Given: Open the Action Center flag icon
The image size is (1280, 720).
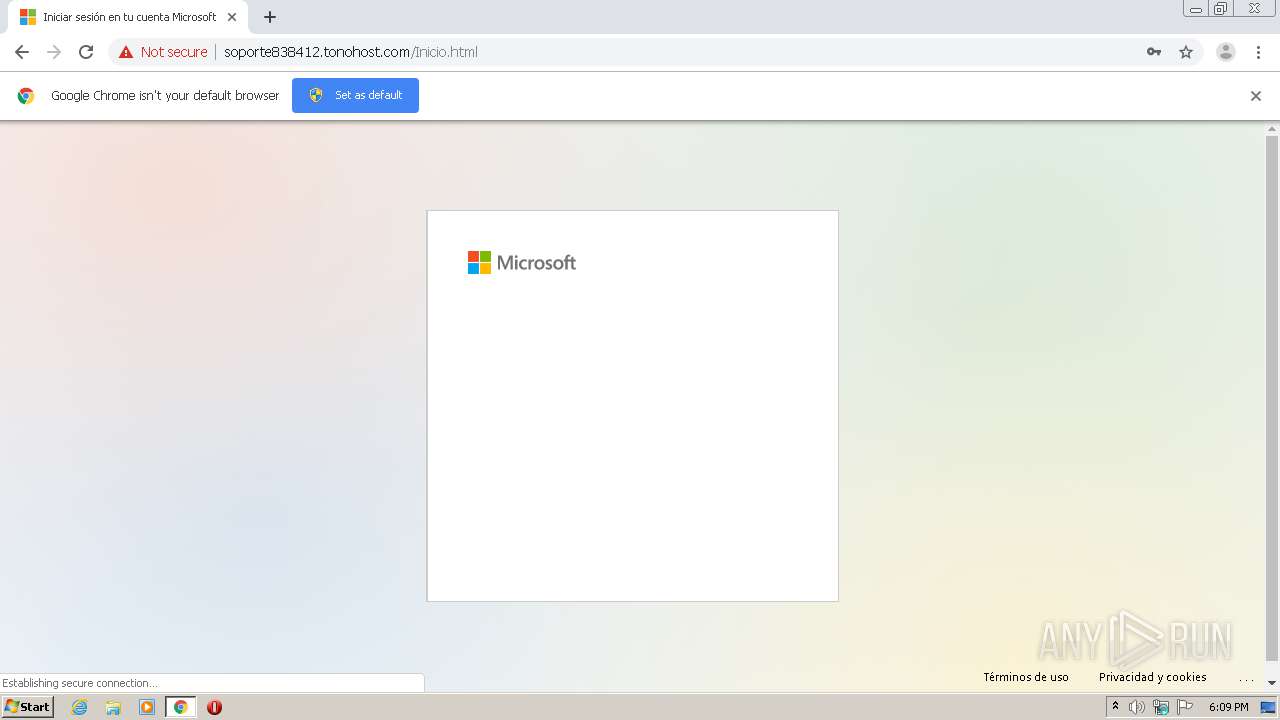Looking at the screenshot, I should point(1185,707).
